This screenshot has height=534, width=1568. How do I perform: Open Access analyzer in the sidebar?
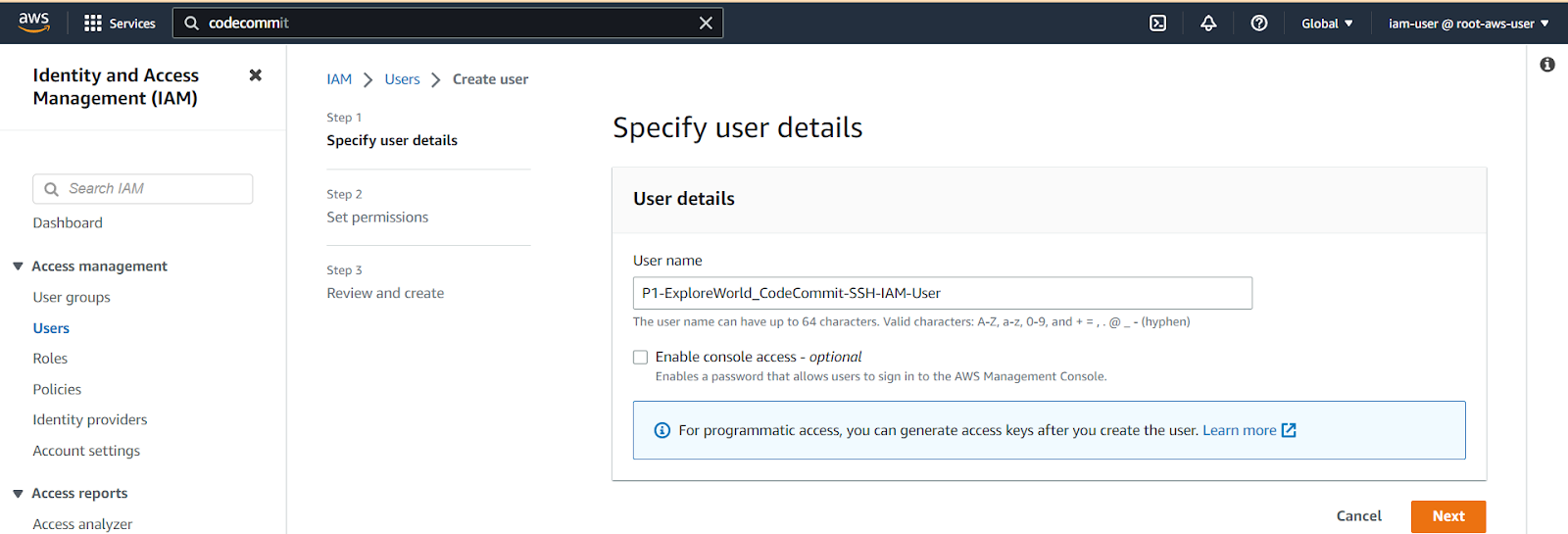(82, 524)
